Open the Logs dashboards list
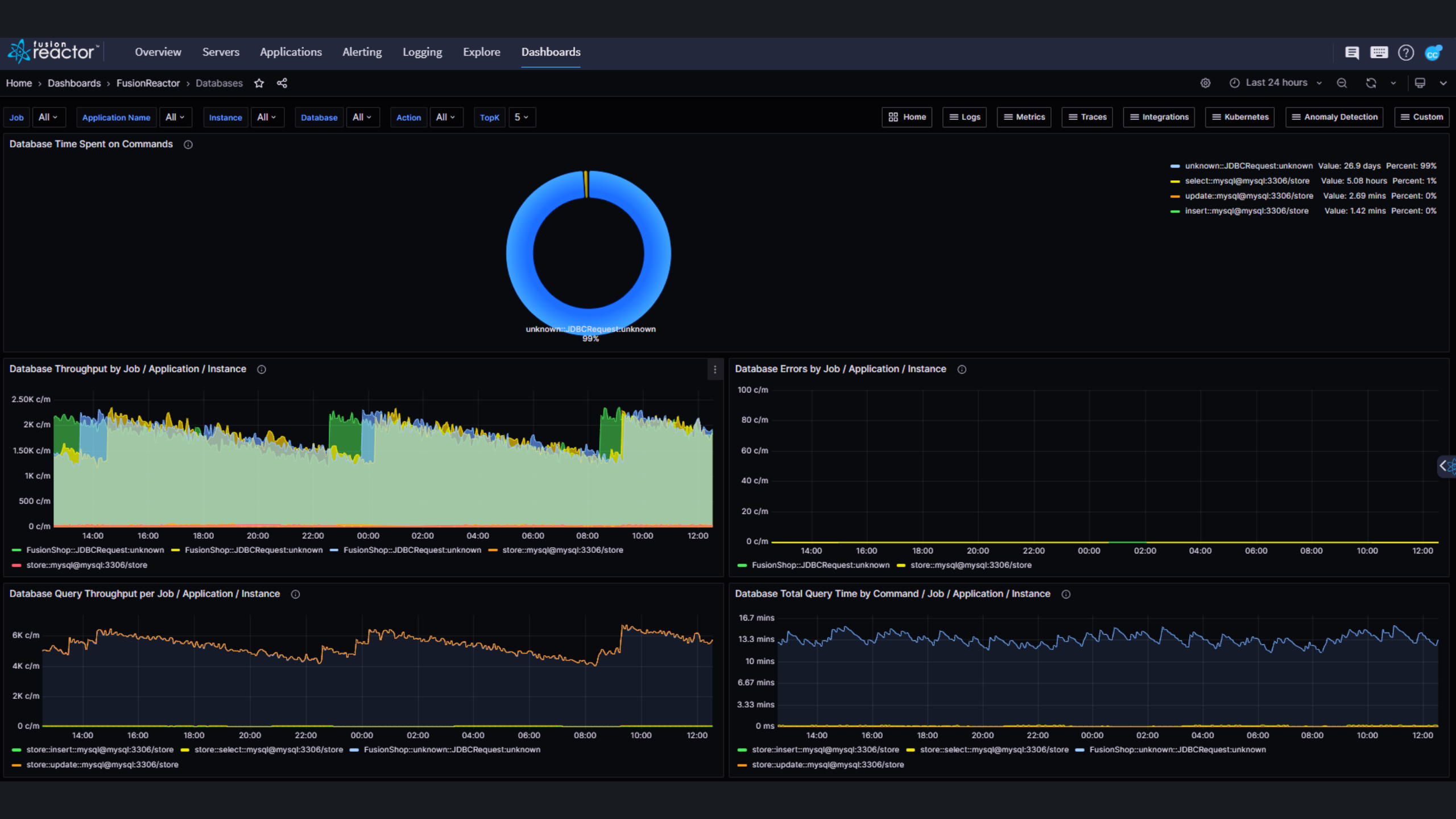1456x819 pixels. click(x=965, y=117)
